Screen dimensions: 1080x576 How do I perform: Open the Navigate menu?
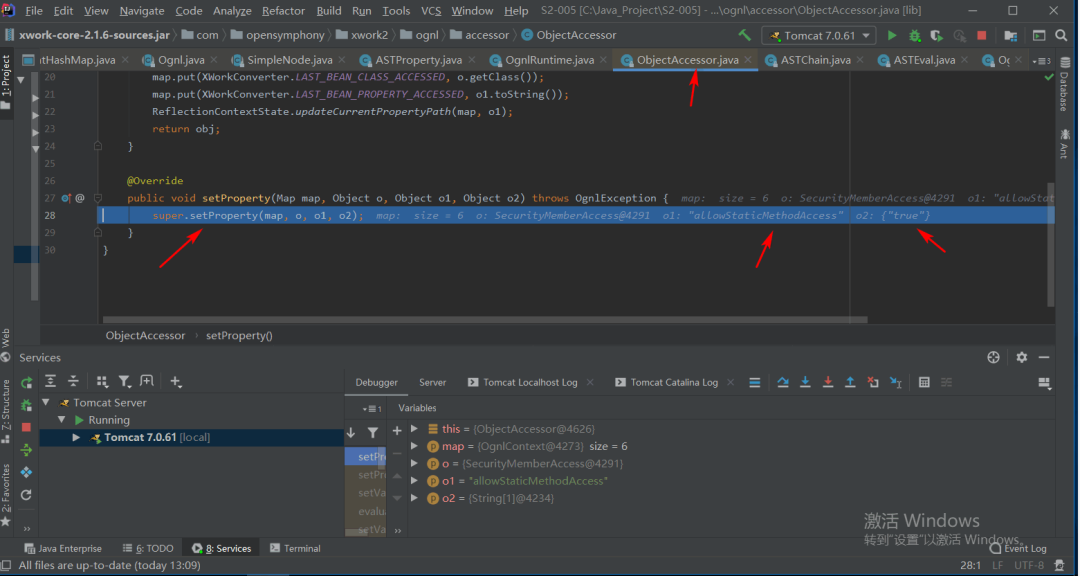[142, 11]
